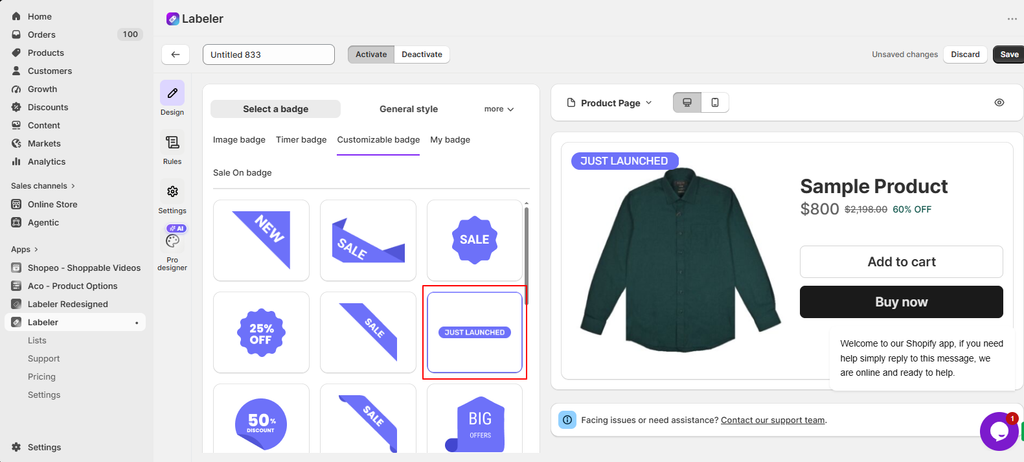Select the 25% OFF badge thumbnail
Image resolution: width=1024 pixels, height=462 pixels.
point(261,332)
